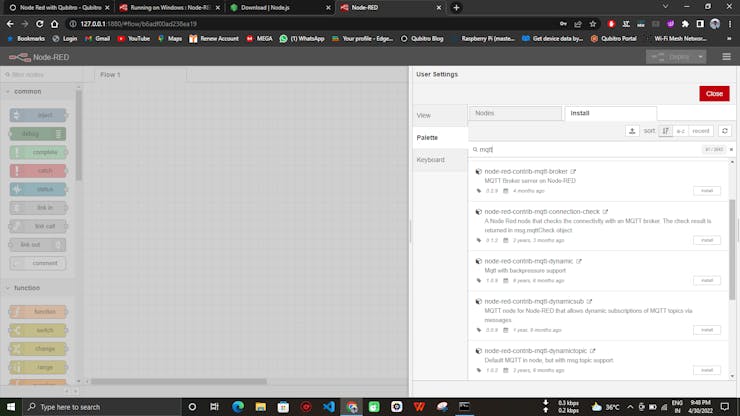Image resolution: width=740 pixels, height=416 pixels.
Task: Close the User Settings panel
Action: [713, 93]
